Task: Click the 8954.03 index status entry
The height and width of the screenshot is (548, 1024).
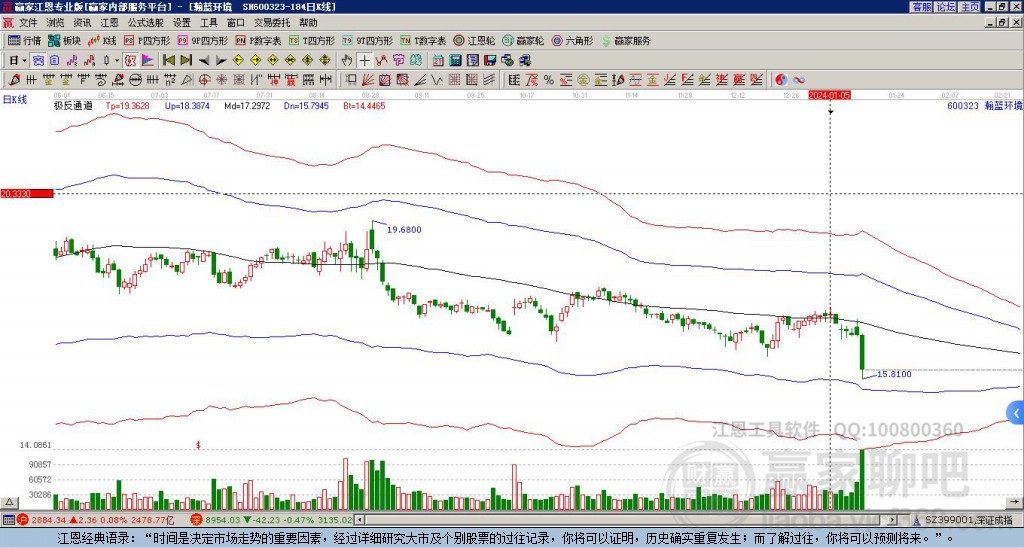Action: 272,520
